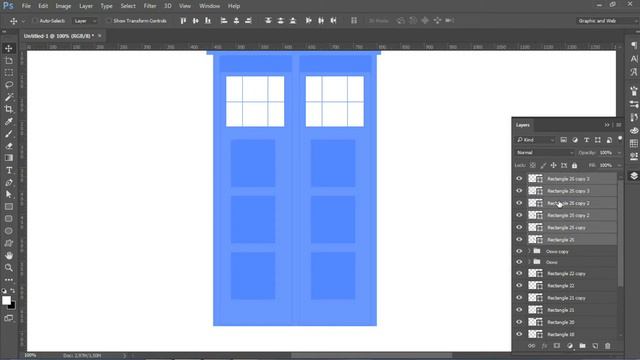This screenshot has width=640, height=360.
Task: Click the zoom percentage field in status bar
Action: [x=30, y=356]
